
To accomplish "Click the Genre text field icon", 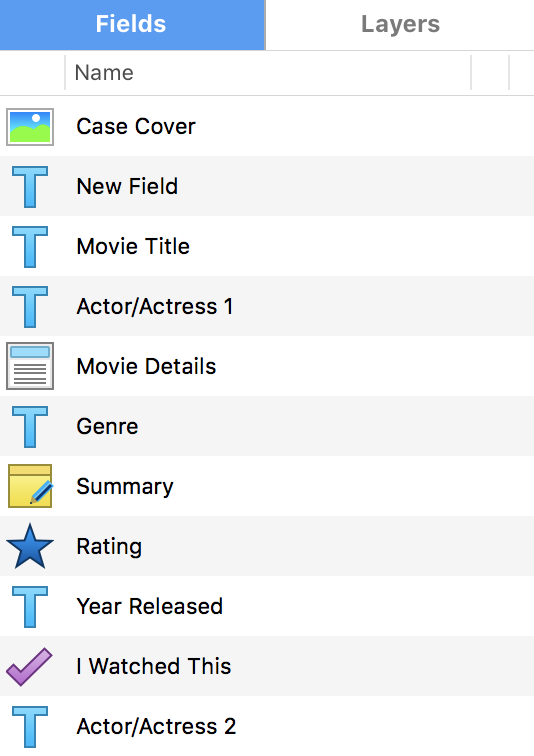I will tap(30, 427).
